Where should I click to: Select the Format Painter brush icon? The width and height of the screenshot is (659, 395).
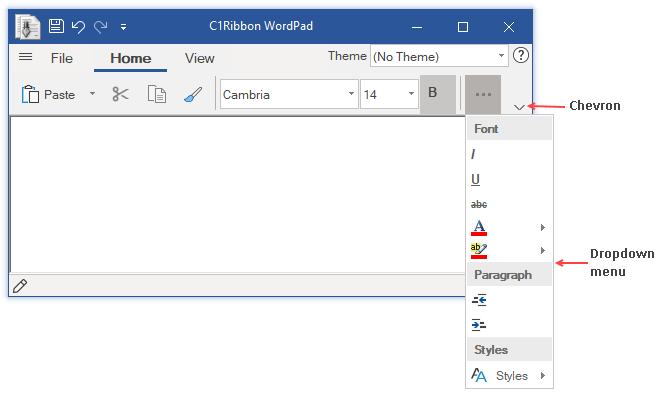click(193, 94)
